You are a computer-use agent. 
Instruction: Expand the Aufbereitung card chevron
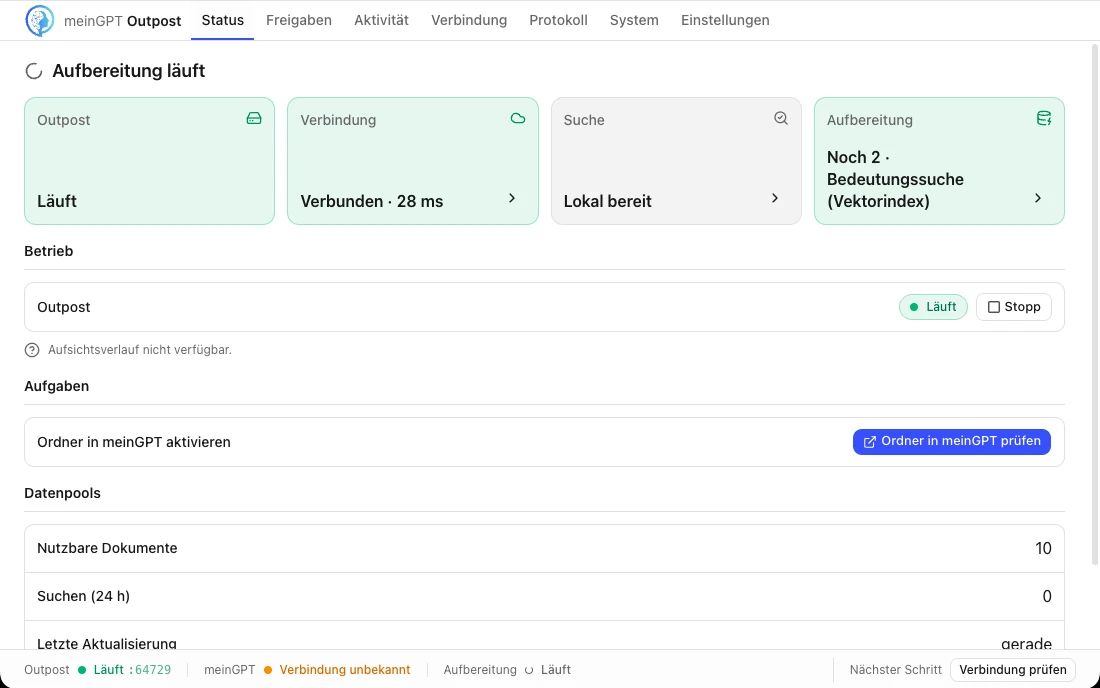click(x=1038, y=198)
